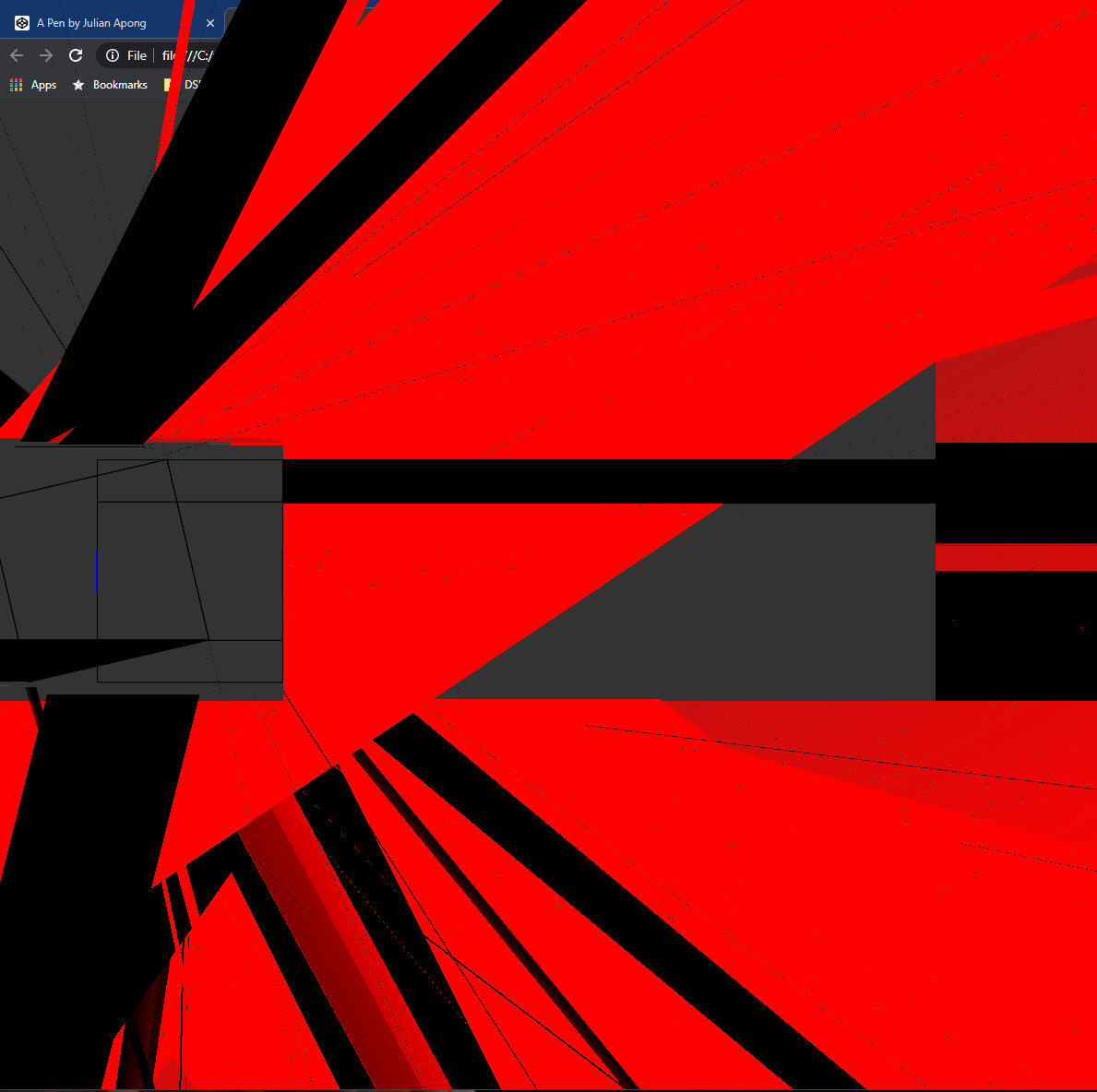Open the Bookmarks star item
Screen dimensions: 1097x1092
[111, 85]
